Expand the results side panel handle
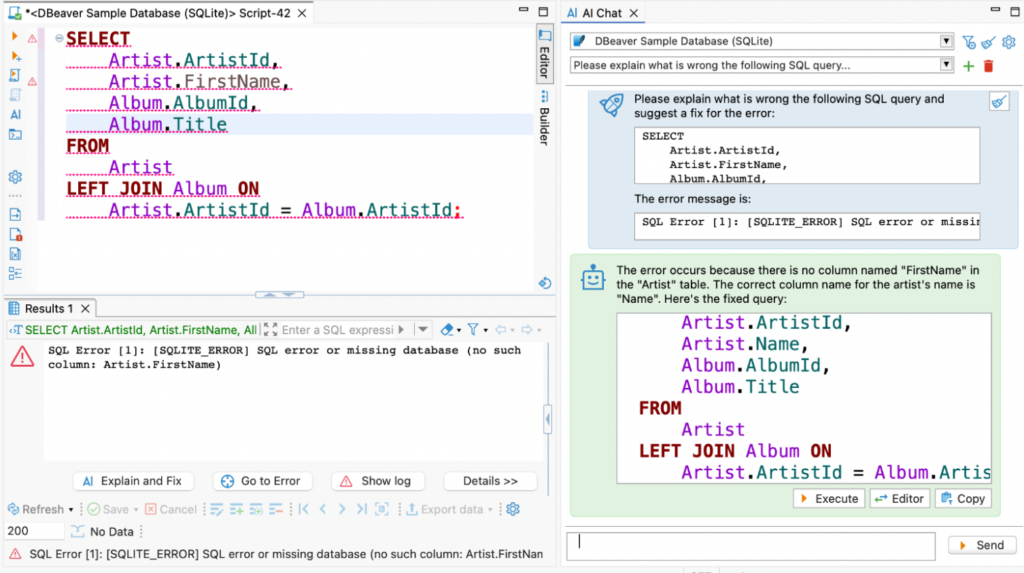Viewport: 1024px width, 573px height. pyautogui.click(x=547, y=419)
